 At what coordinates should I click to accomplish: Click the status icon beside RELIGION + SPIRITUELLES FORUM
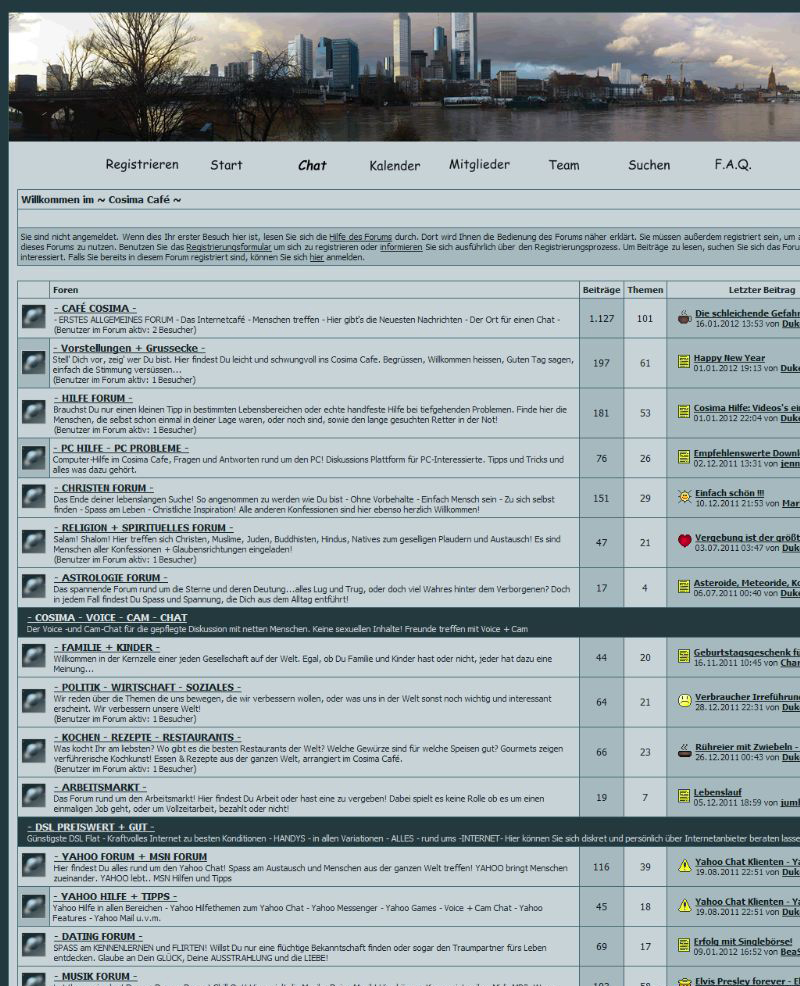coord(33,541)
